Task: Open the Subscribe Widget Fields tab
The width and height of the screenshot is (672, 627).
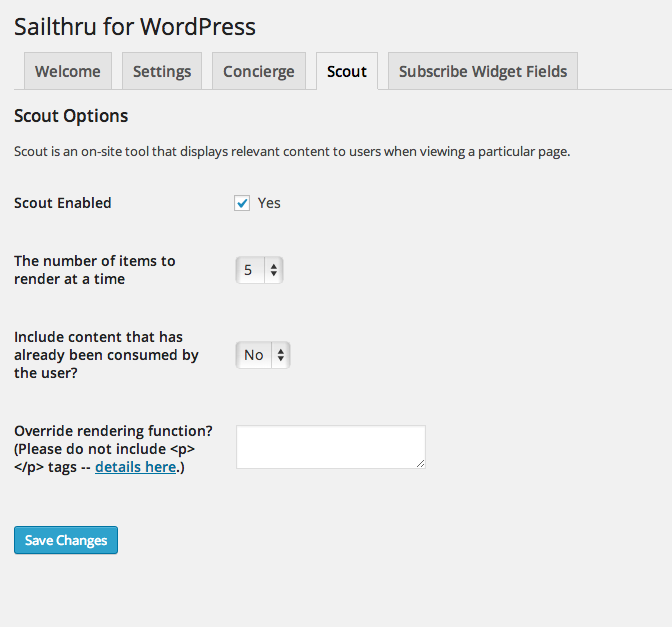Action: point(483,71)
